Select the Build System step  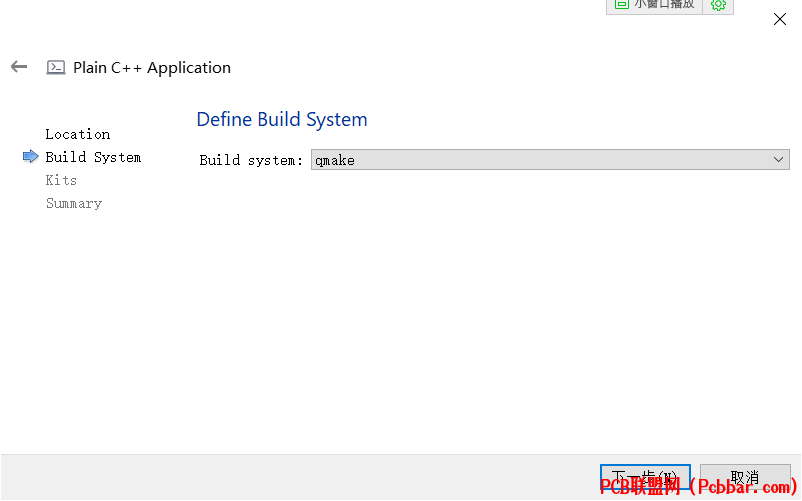[93, 157]
